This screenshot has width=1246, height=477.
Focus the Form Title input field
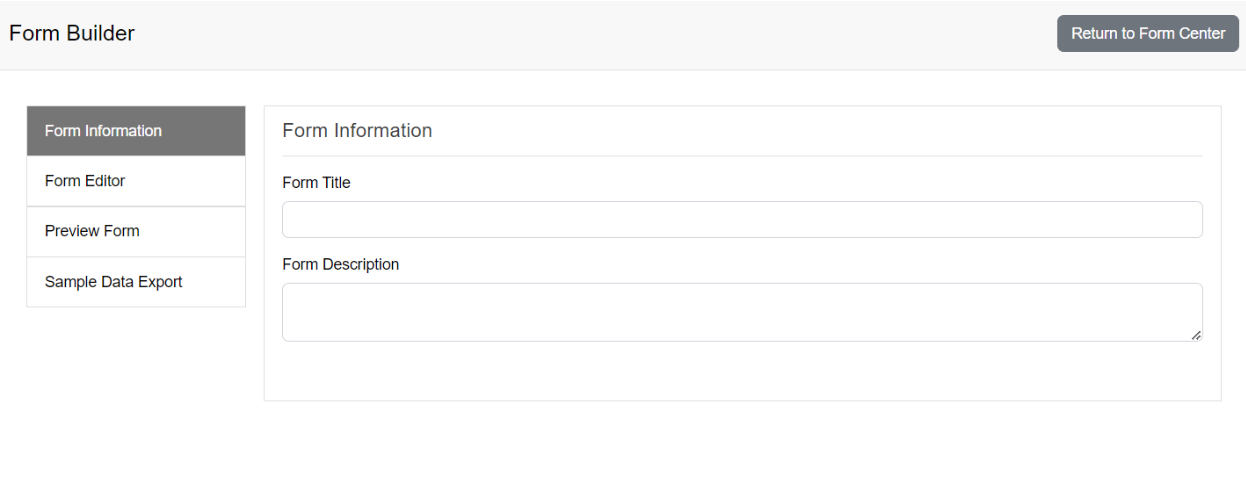[742, 219]
